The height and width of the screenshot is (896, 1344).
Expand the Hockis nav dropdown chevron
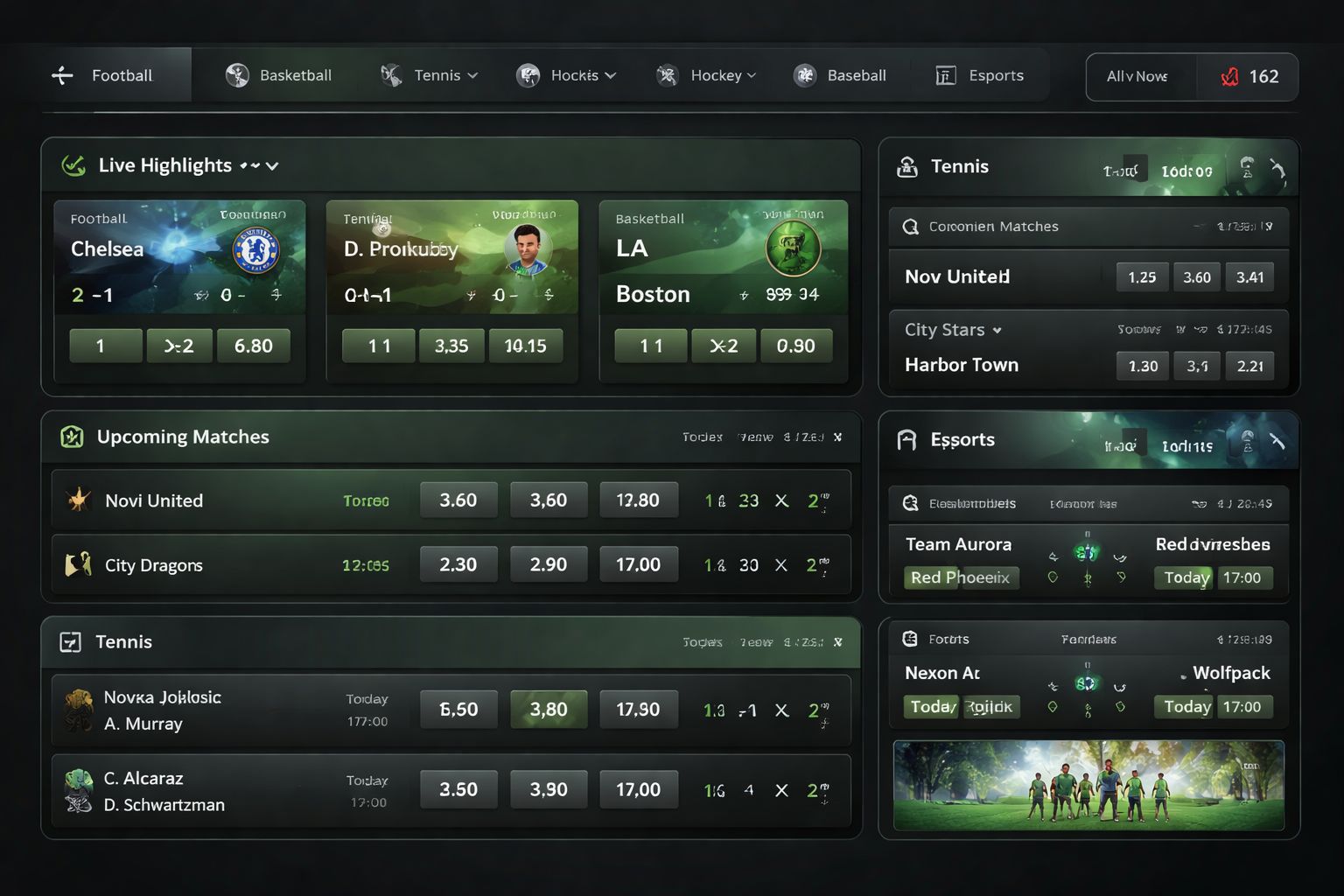[x=611, y=75]
